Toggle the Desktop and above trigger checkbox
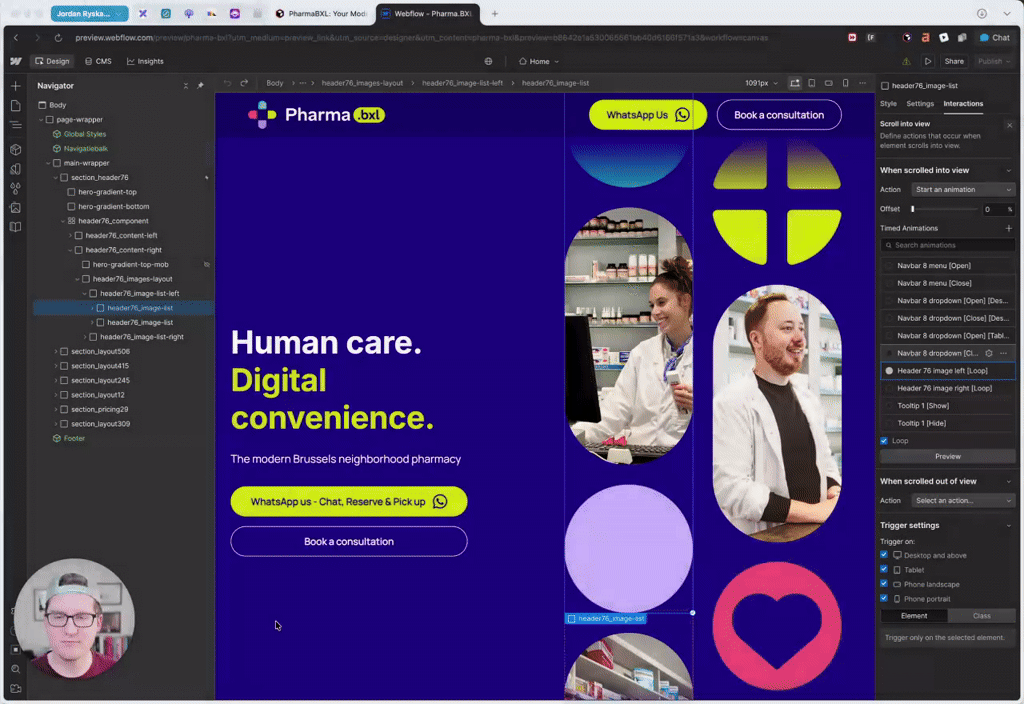Image resolution: width=1024 pixels, height=704 pixels. [x=884, y=555]
